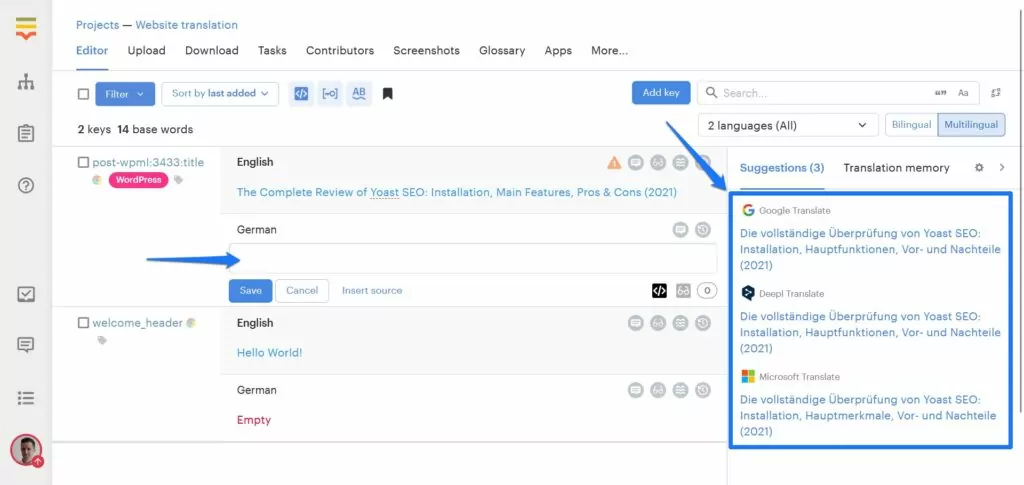Screen dimensions: 1024x485
Task: Open Website translation breadcrumb link
Action: [x=186, y=25]
